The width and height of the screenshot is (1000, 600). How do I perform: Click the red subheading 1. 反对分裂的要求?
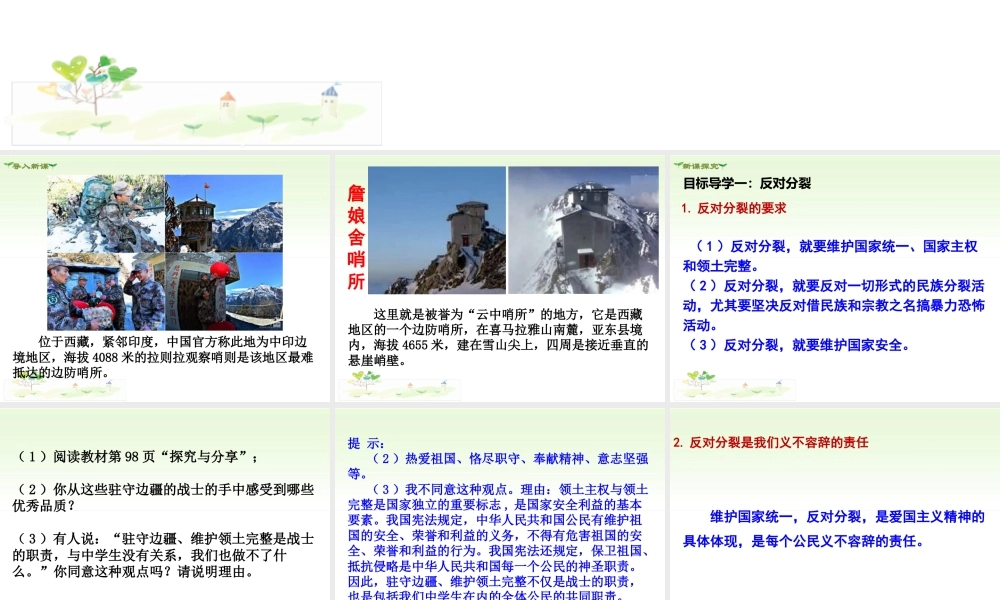click(x=734, y=209)
